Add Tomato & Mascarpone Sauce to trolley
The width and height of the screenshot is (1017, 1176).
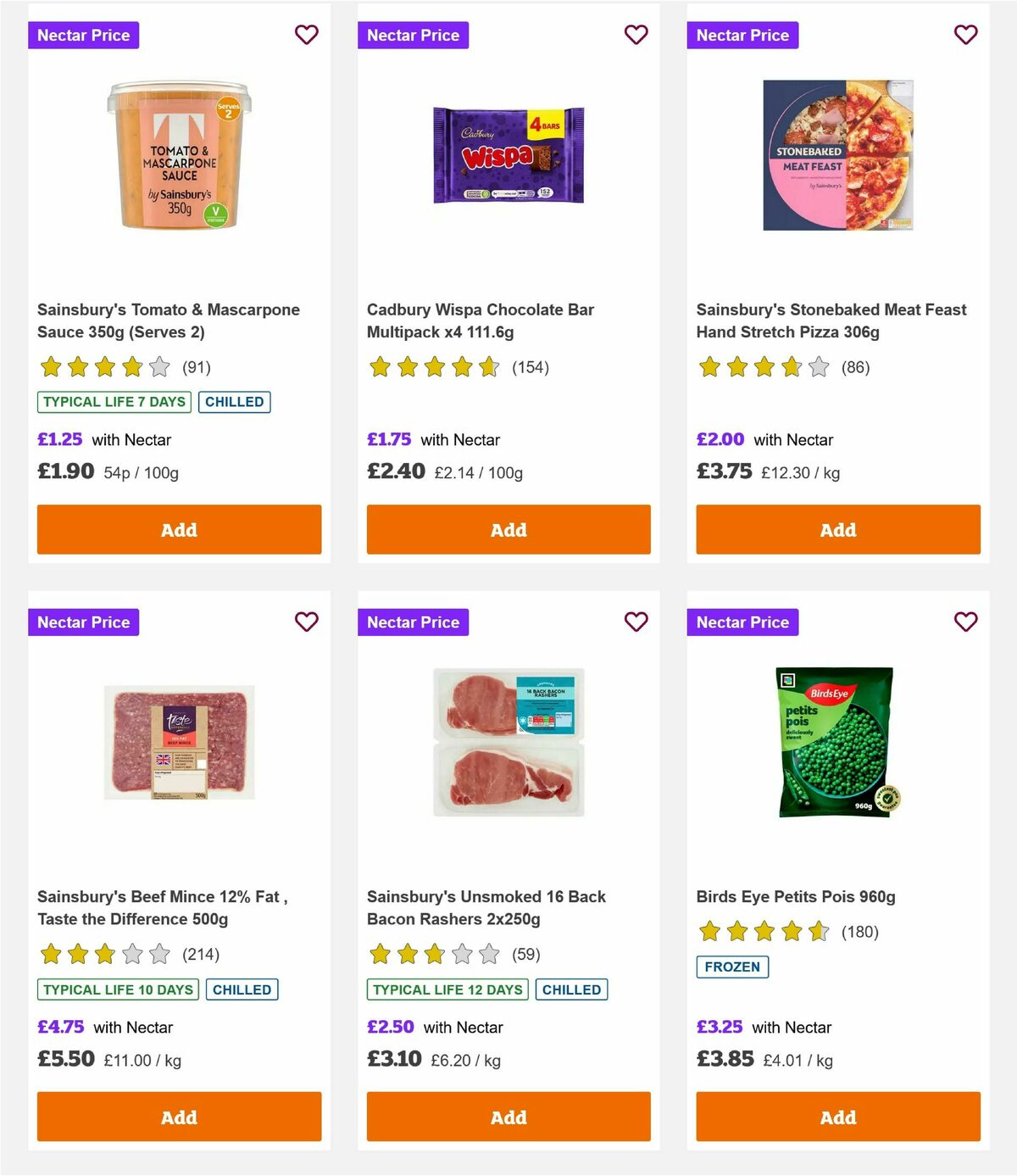click(x=178, y=529)
